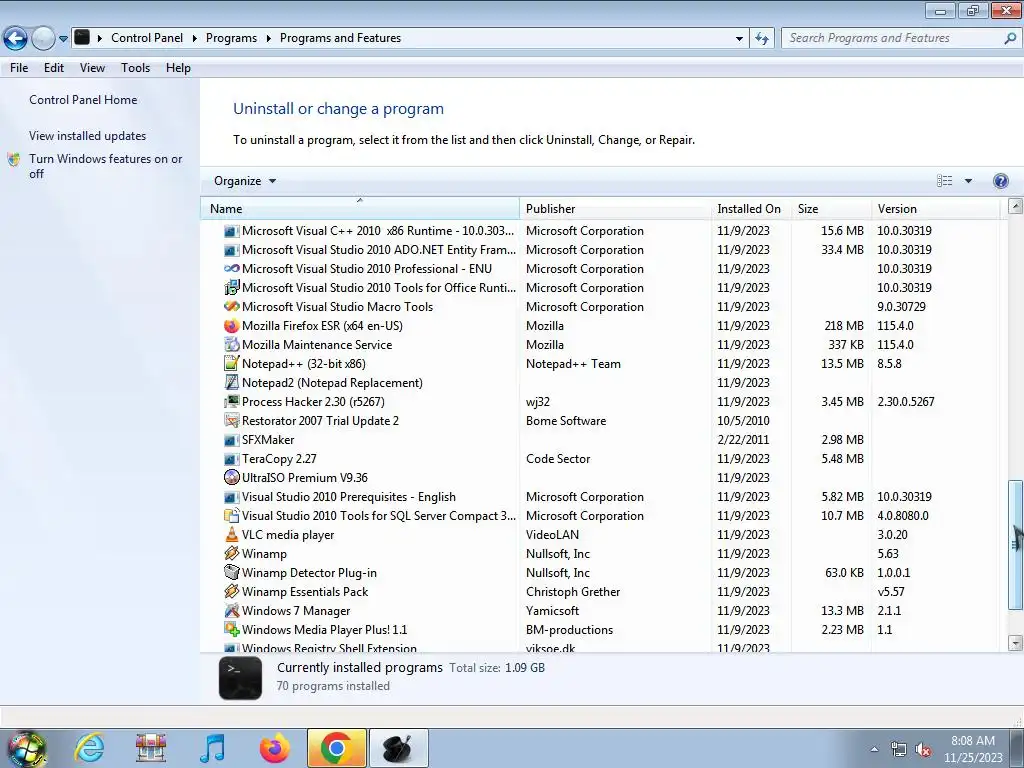The width and height of the screenshot is (1024, 768).
Task: Sort by the Version column header
Action: [x=936, y=208]
